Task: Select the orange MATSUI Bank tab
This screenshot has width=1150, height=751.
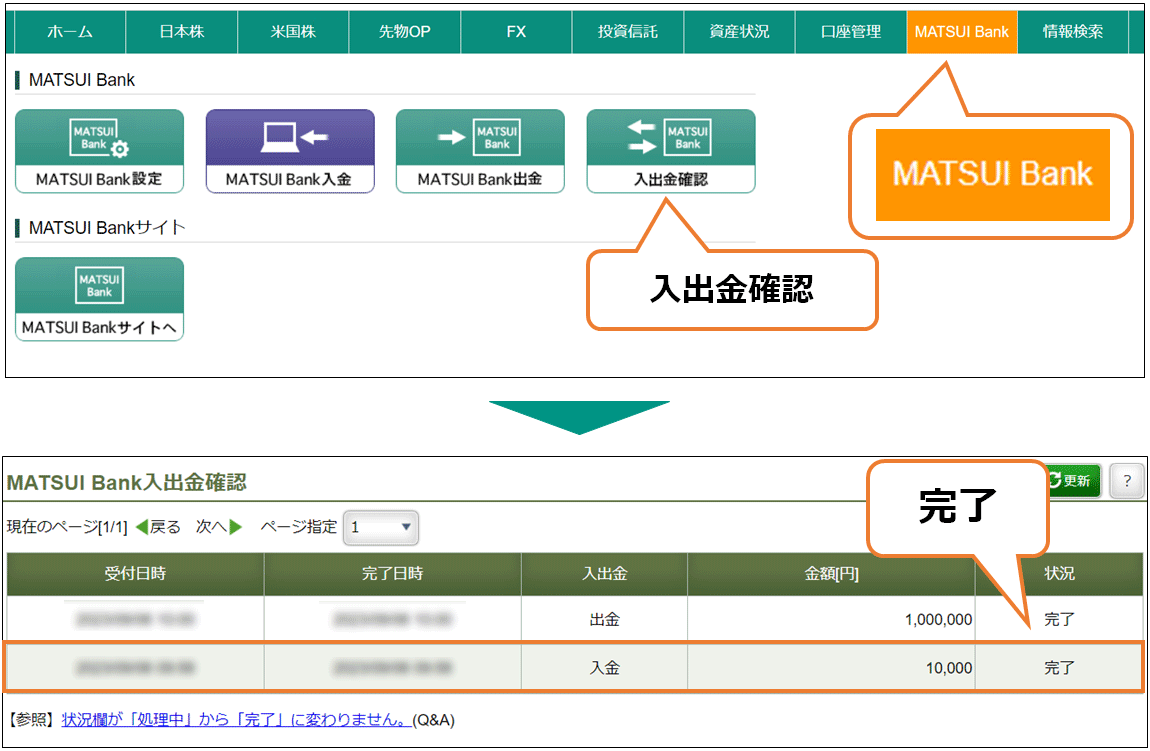Action: pos(962,32)
